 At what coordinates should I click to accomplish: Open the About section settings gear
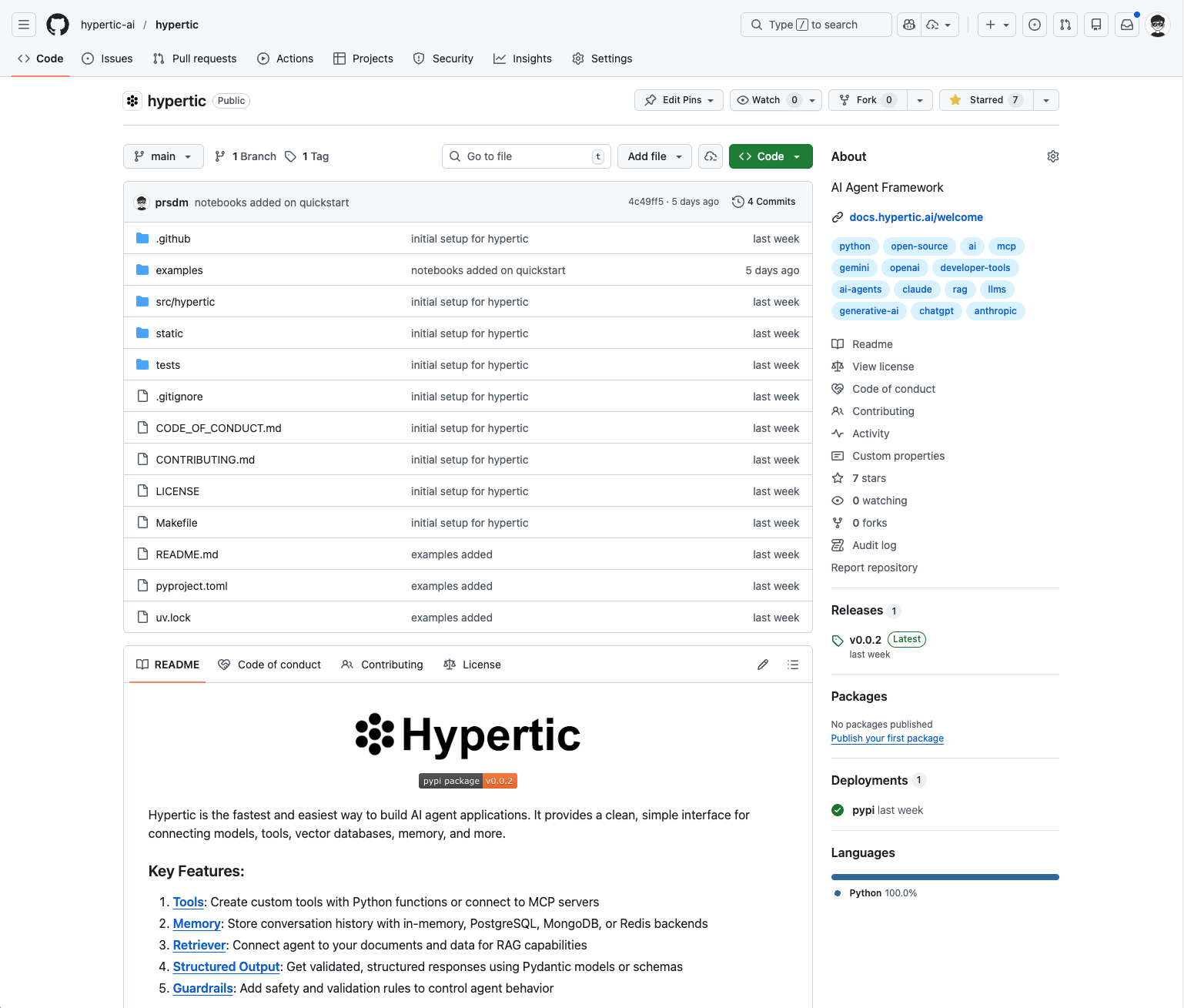click(1052, 156)
